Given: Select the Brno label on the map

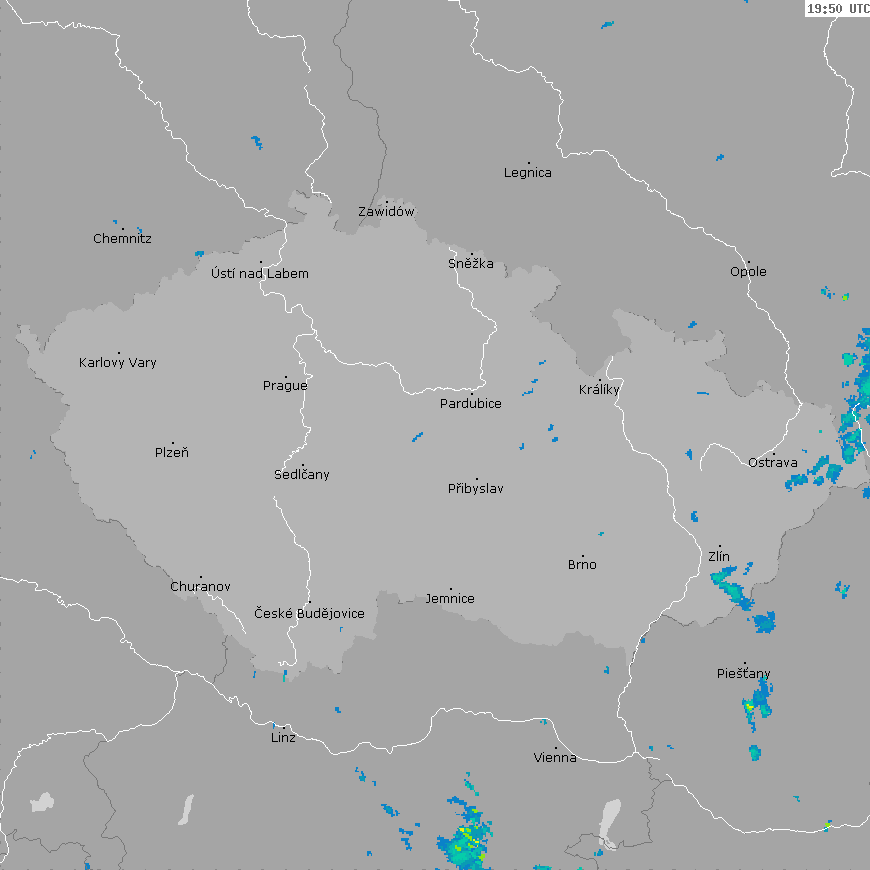Looking at the screenshot, I should tap(582, 565).
